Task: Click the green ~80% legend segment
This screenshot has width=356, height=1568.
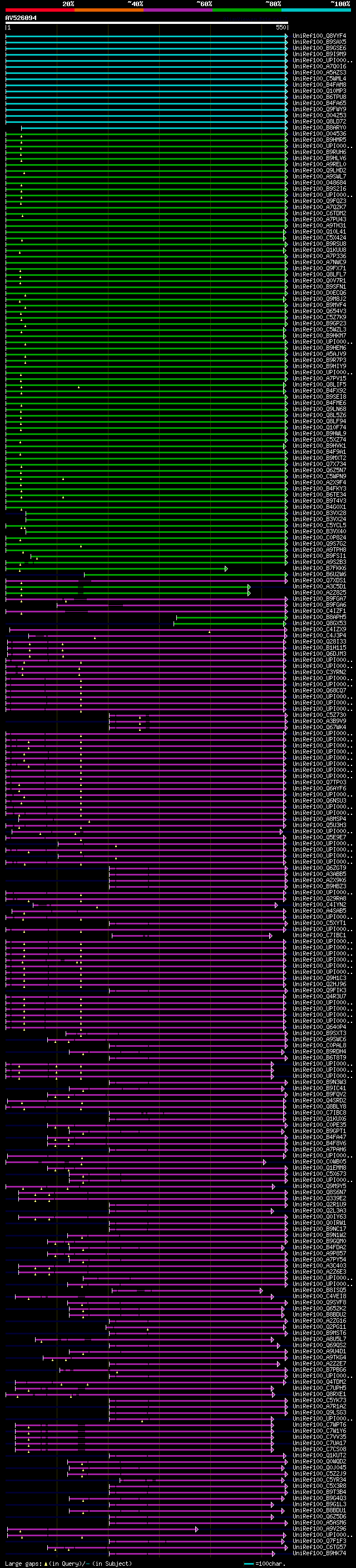Action: [247, 10]
